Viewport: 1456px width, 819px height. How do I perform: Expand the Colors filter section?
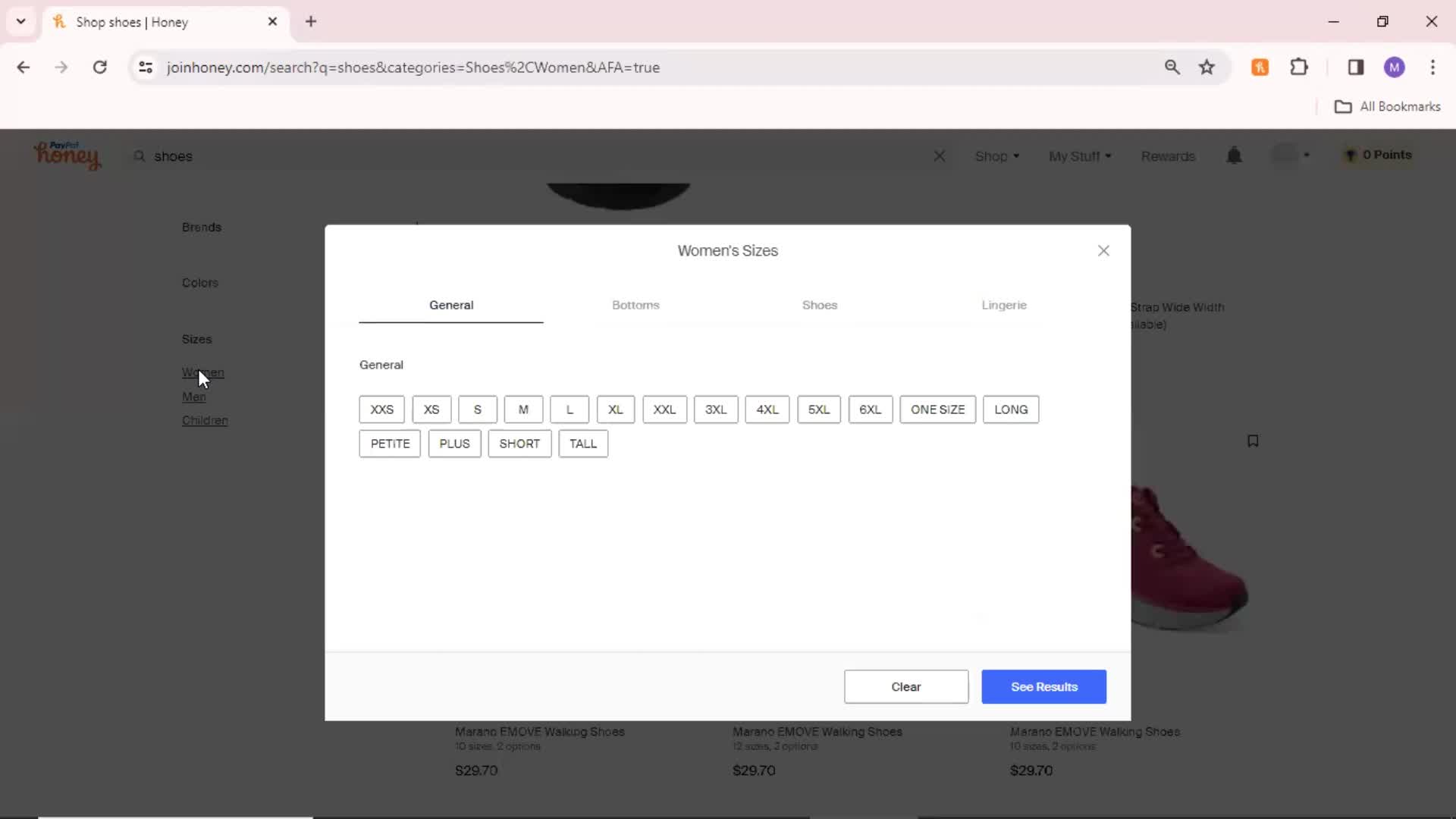tap(200, 283)
